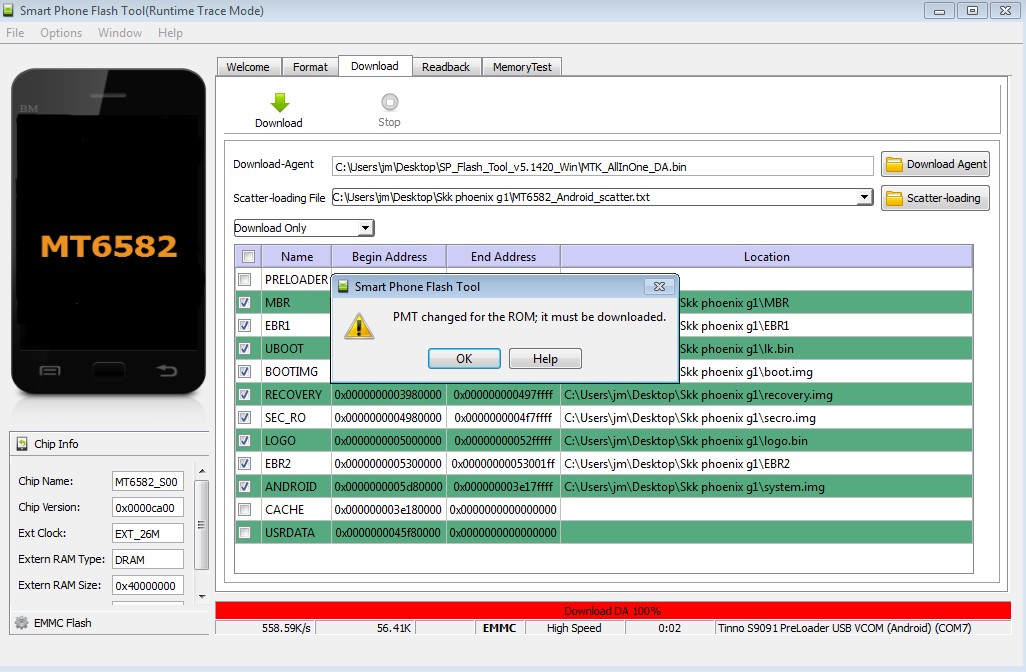Click the Location column header
The height and width of the screenshot is (672, 1026).
coord(766,256)
